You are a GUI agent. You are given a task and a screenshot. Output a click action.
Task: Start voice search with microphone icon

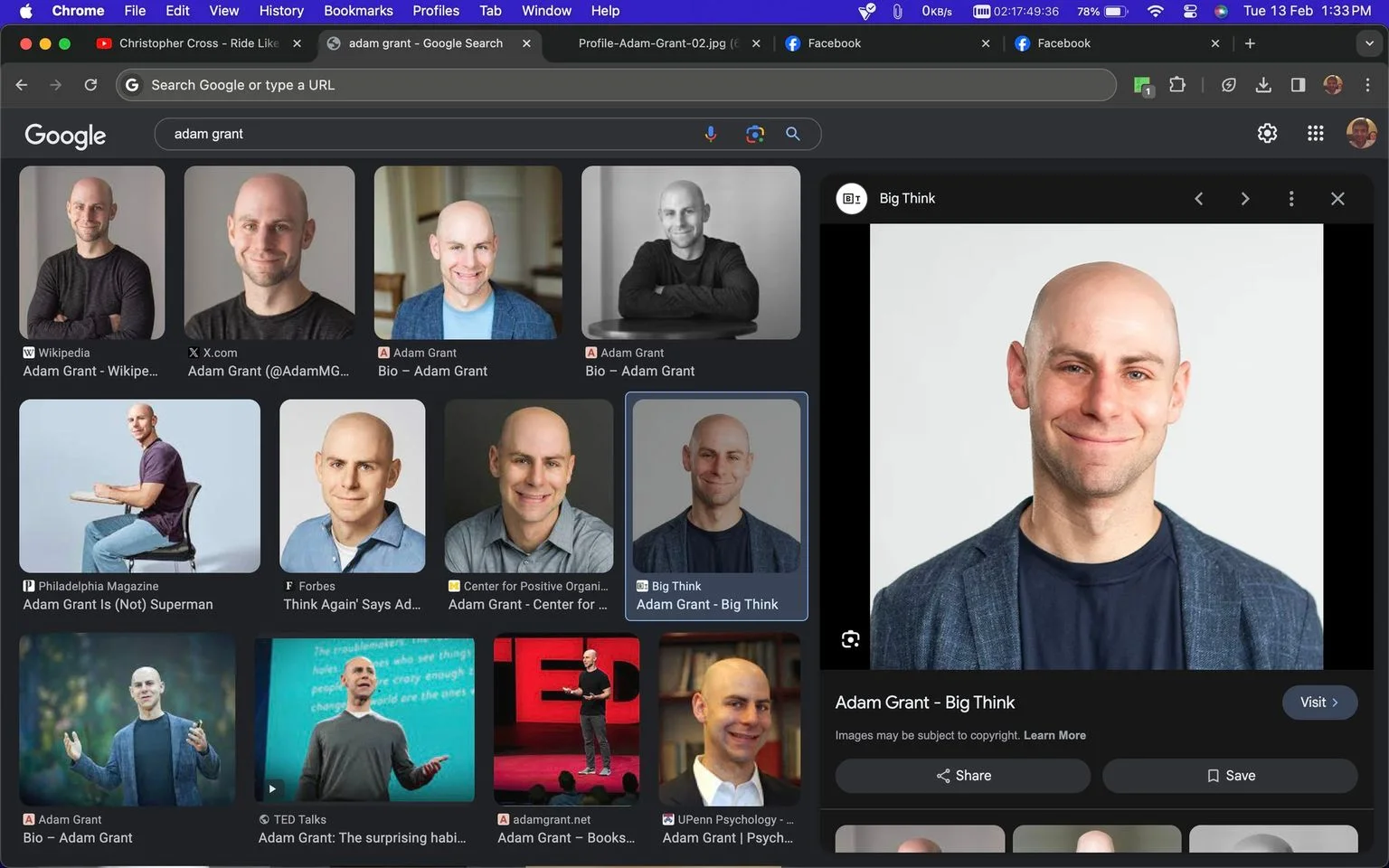click(x=711, y=134)
